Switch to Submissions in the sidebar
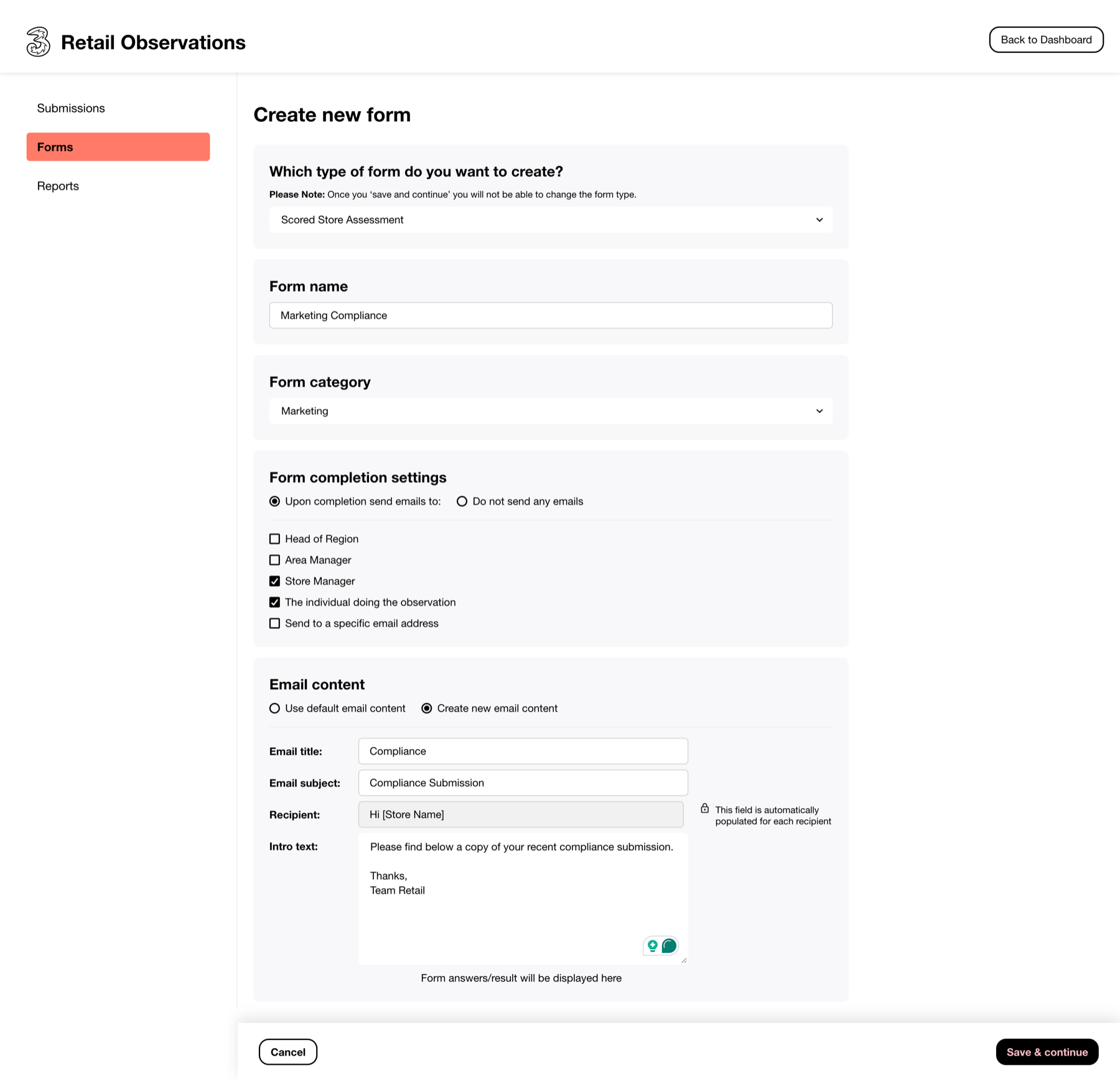The height and width of the screenshot is (1081, 1120). [71, 108]
